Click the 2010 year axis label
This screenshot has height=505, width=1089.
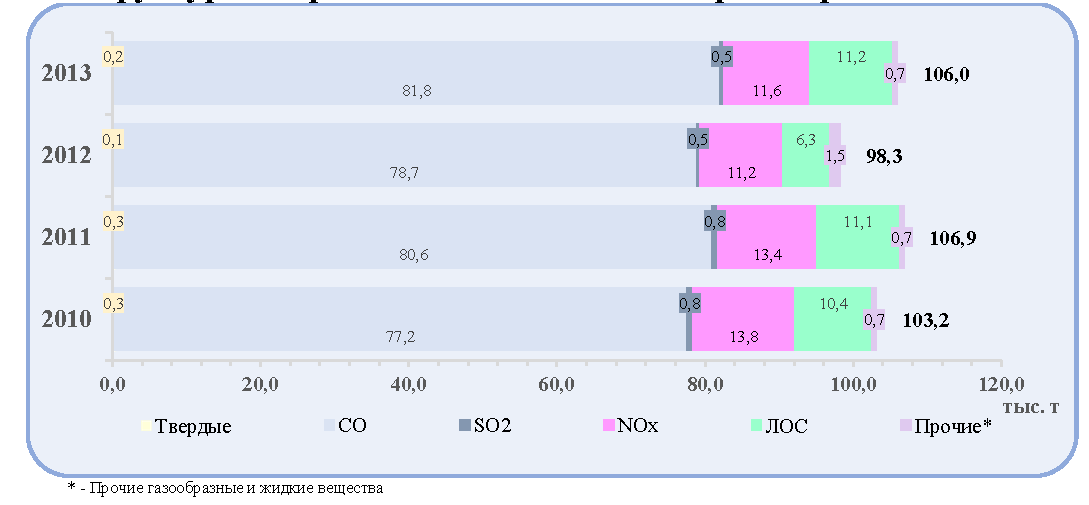click(66, 320)
